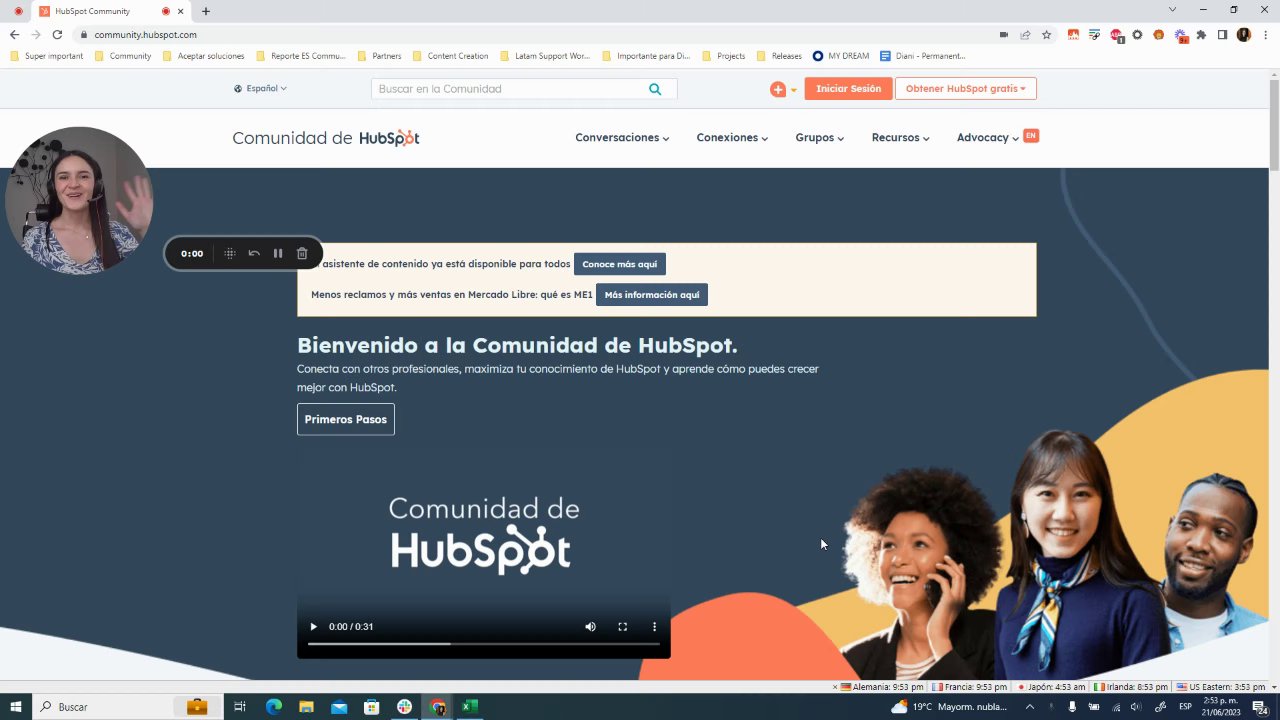
Task: Open Microsoft Edge from the taskbar
Action: coord(274,707)
